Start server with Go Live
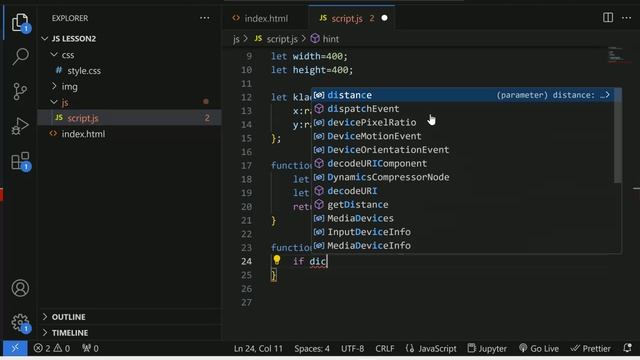Viewport: 640px width, 360px height. [x=539, y=349]
